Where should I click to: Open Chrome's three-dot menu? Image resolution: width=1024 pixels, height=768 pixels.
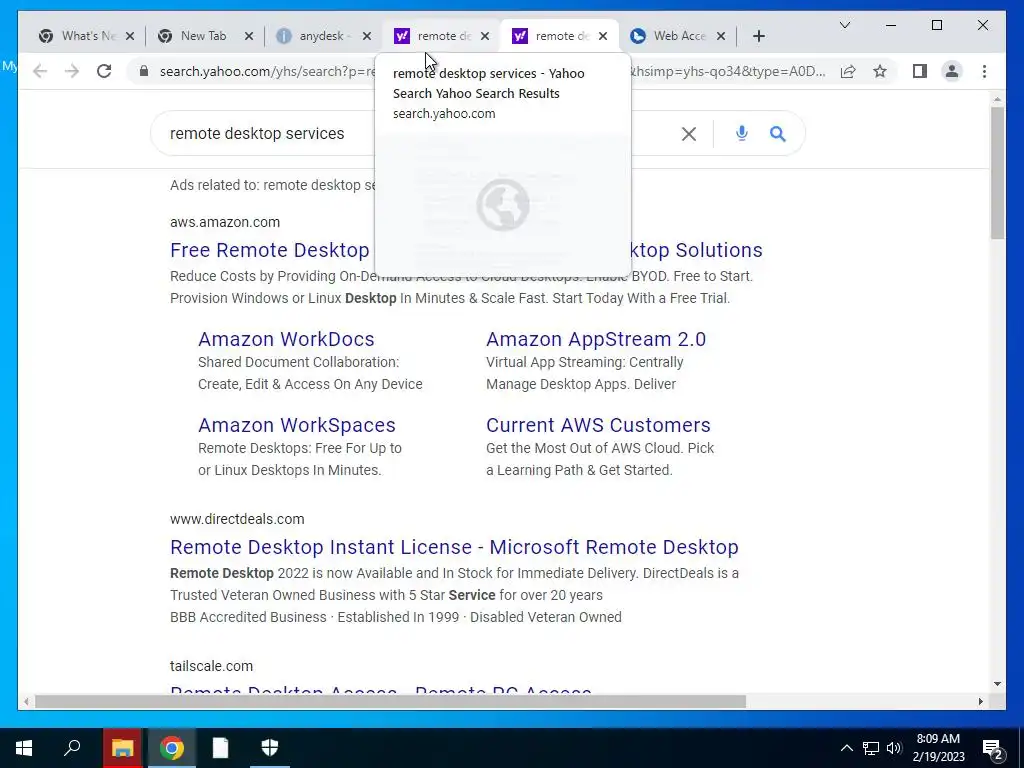pyautogui.click(x=984, y=71)
